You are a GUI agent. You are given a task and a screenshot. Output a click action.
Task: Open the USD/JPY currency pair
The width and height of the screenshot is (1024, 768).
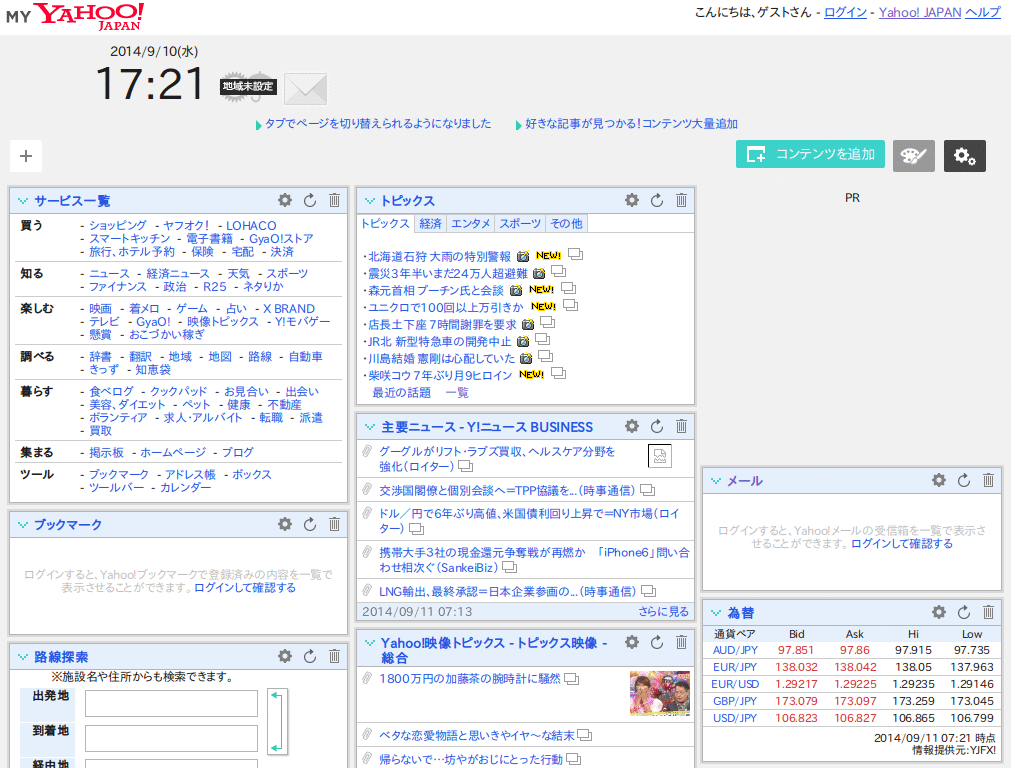pyautogui.click(x=735, y=718)
